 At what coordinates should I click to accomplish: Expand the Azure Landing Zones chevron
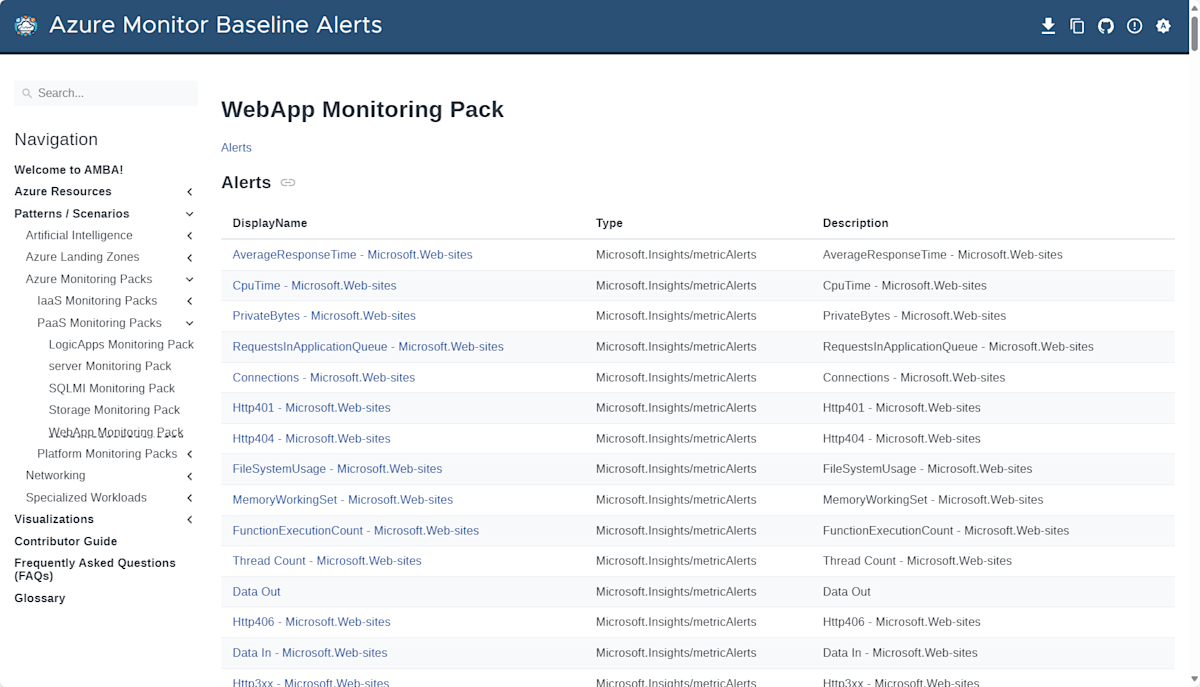(x=190, y=258)
